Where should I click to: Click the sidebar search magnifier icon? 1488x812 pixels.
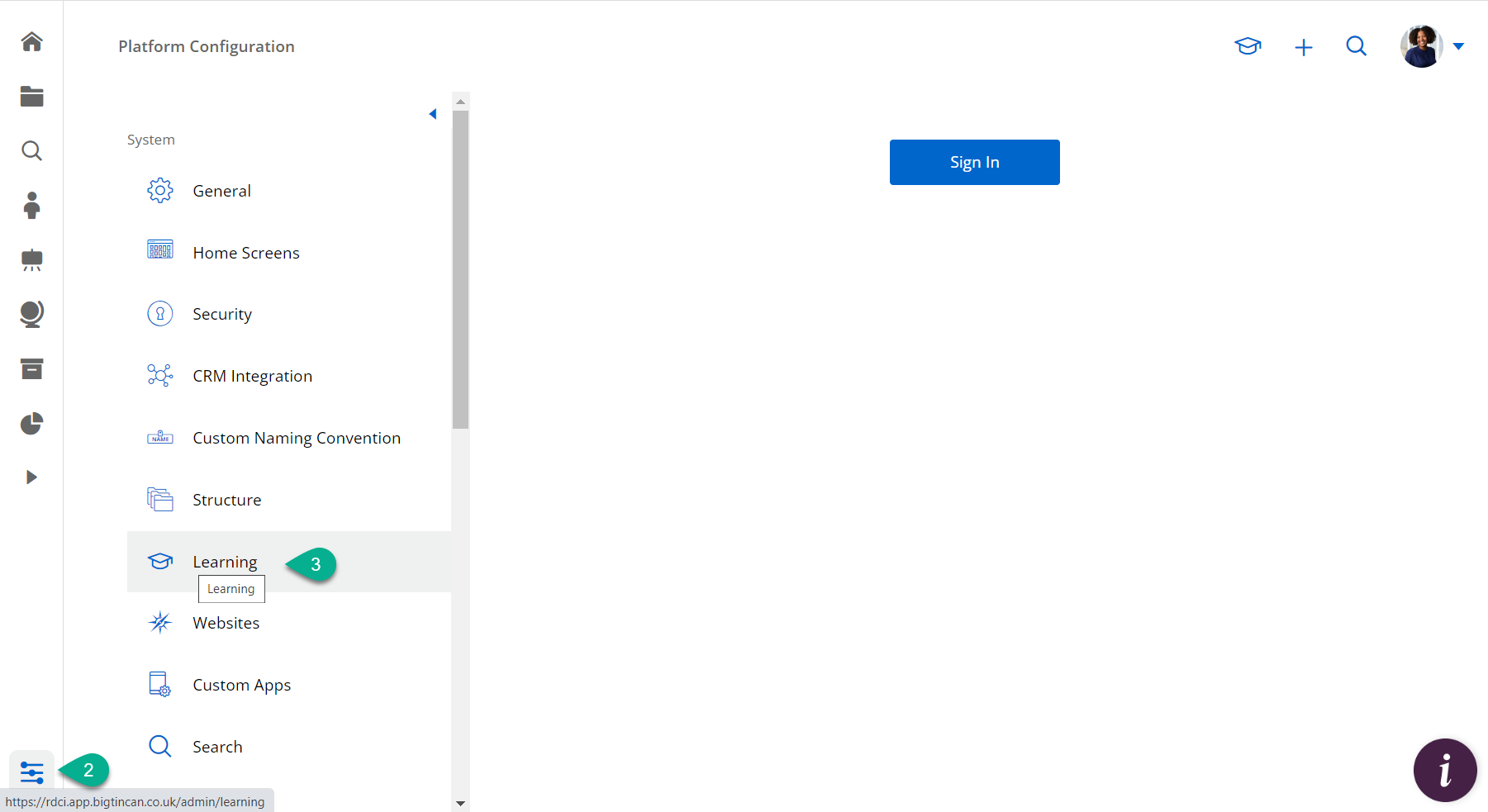pos(31,150)
